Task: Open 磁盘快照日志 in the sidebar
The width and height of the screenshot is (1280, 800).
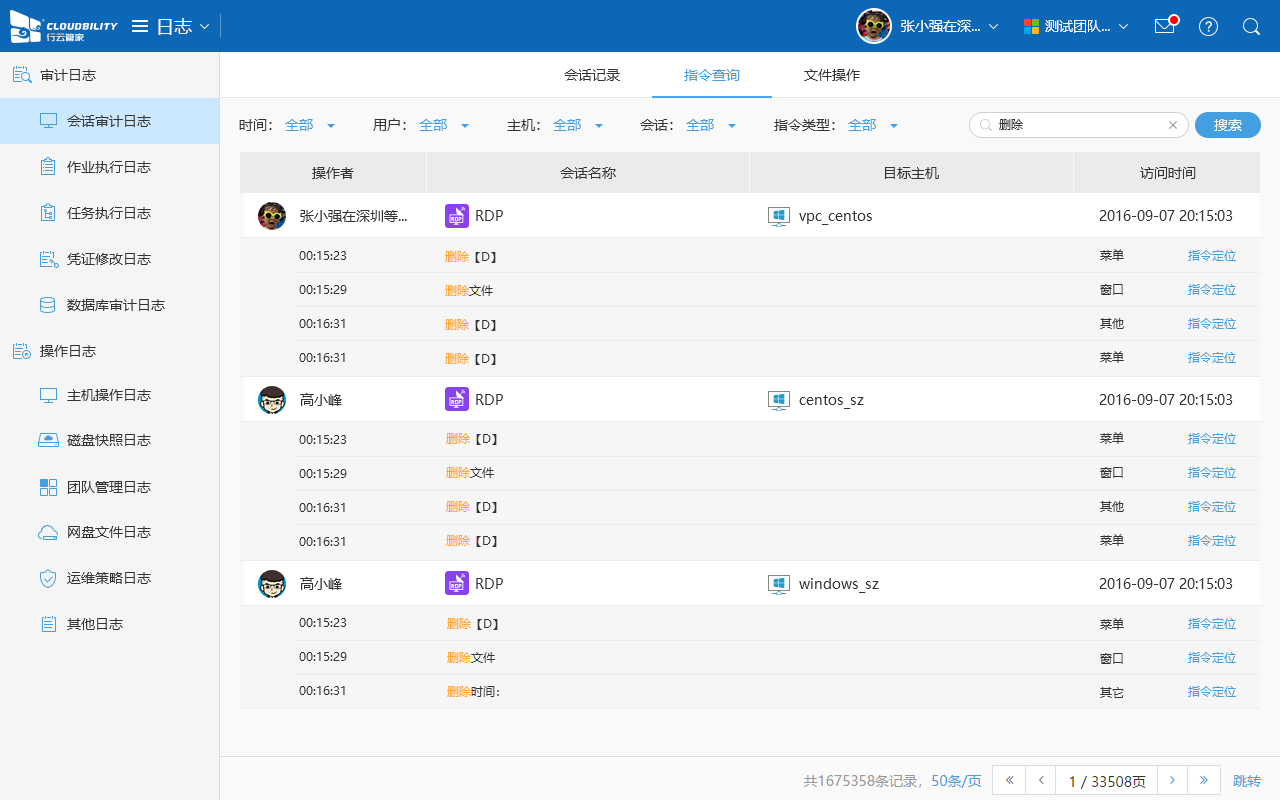Action: 108,440
